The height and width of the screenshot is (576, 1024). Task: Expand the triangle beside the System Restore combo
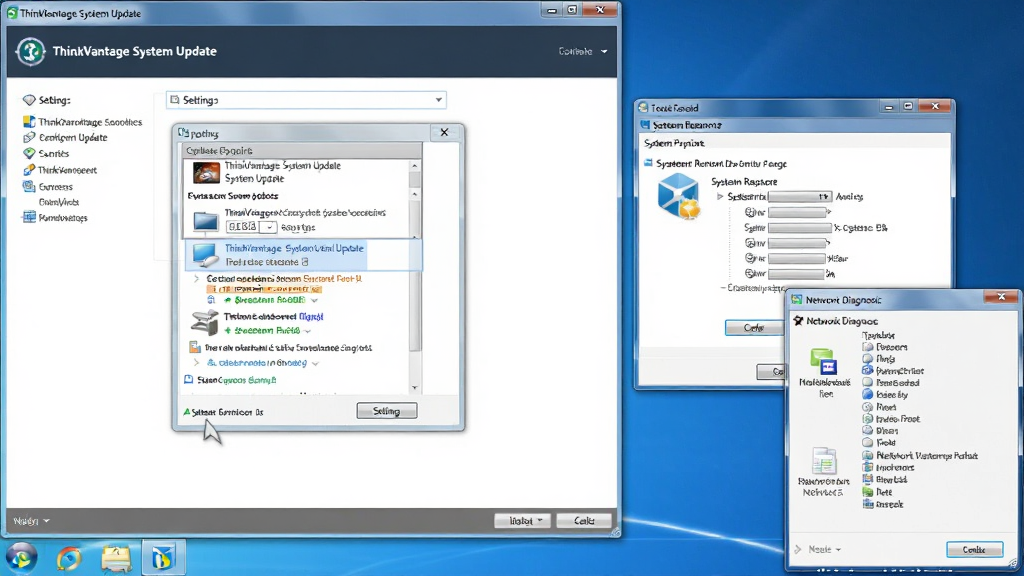point(720,197)
